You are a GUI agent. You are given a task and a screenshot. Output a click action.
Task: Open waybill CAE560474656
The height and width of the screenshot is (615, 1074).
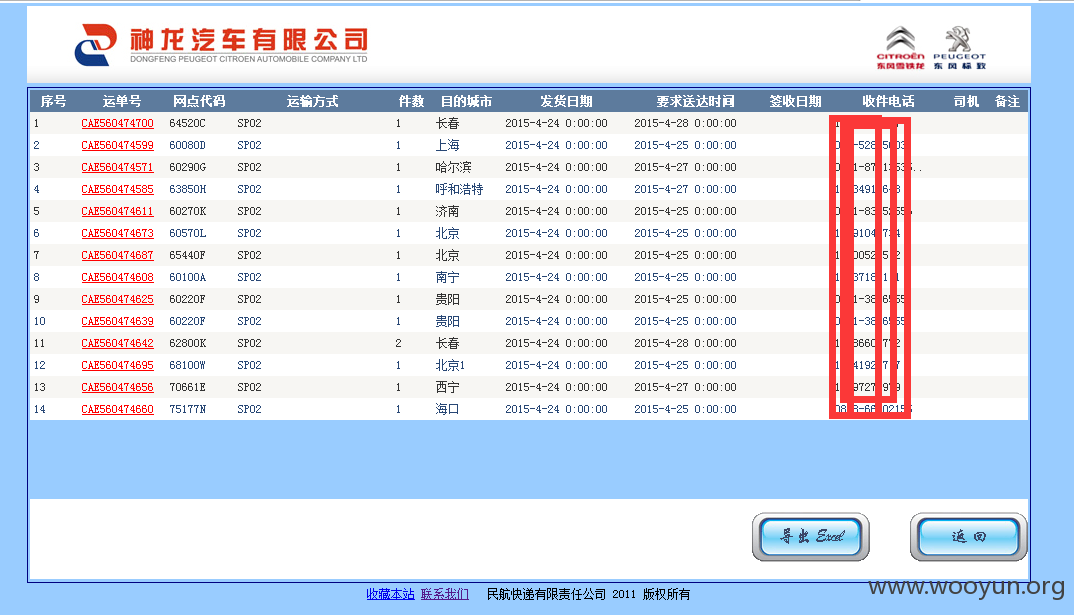[117, 387]
